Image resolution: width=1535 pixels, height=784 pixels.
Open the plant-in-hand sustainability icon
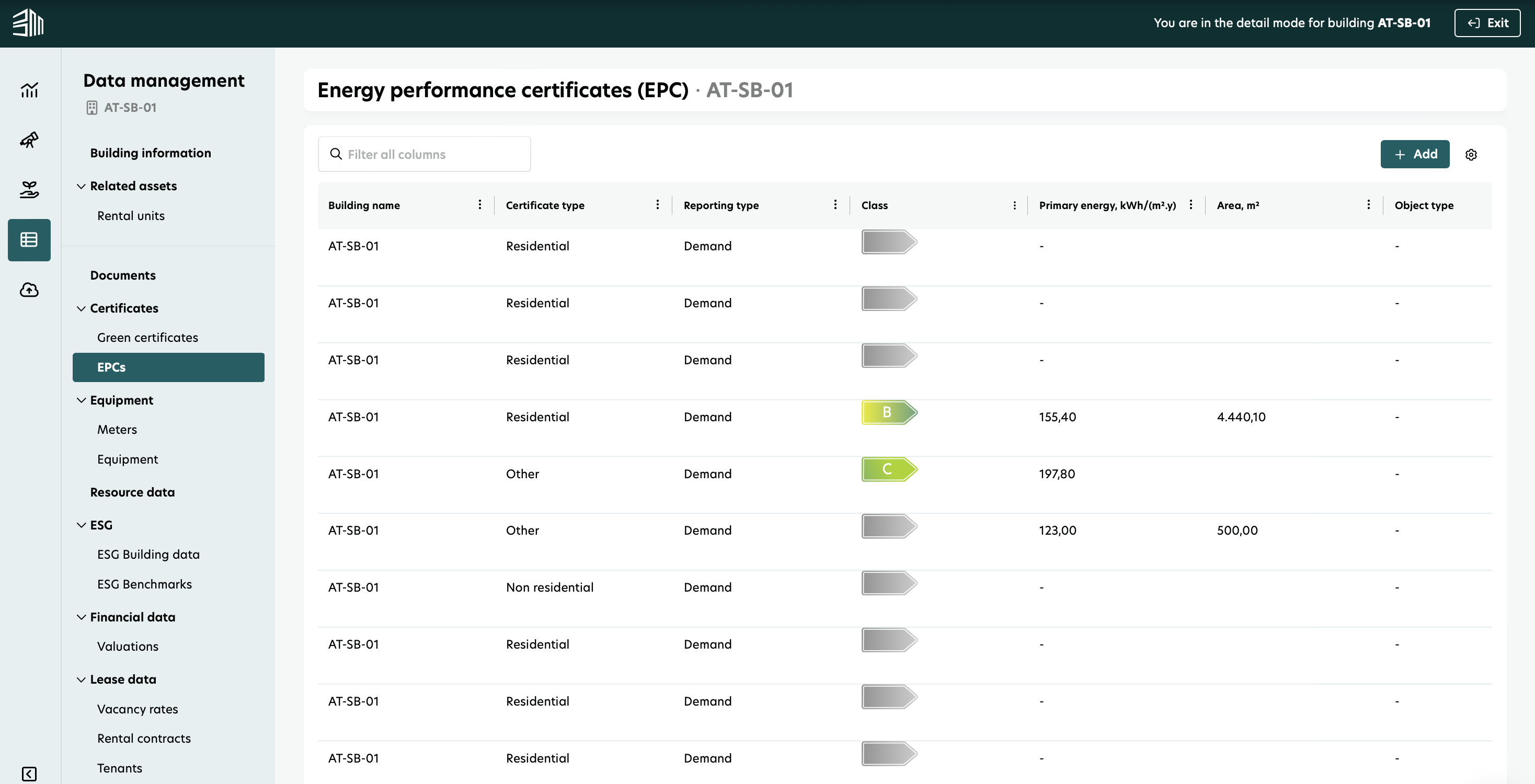click(29, 189)
